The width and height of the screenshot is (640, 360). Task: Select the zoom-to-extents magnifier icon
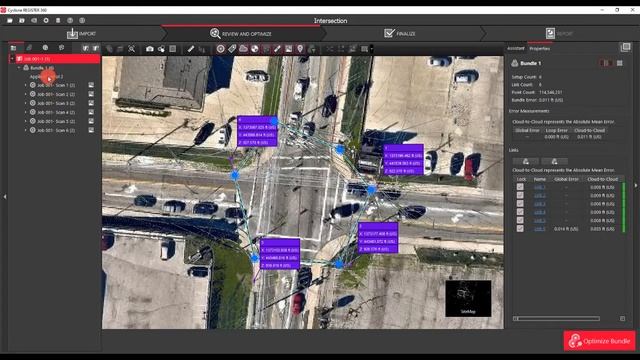click(131, 49)
